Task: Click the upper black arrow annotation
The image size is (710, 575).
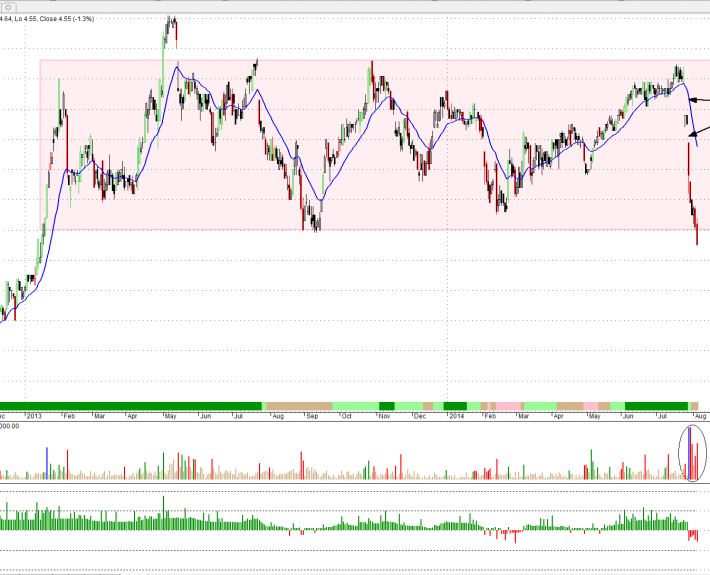Action: 699,100
